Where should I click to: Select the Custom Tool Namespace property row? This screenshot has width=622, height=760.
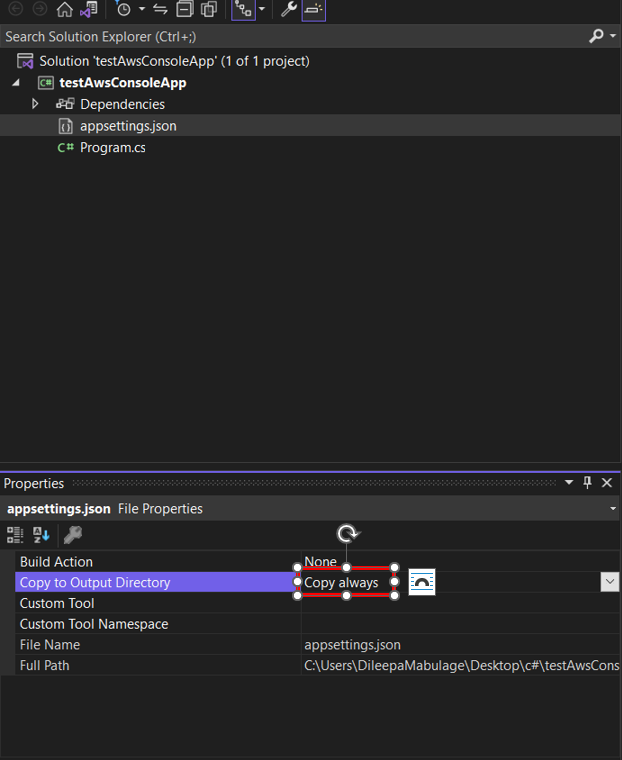click(158, 624)
